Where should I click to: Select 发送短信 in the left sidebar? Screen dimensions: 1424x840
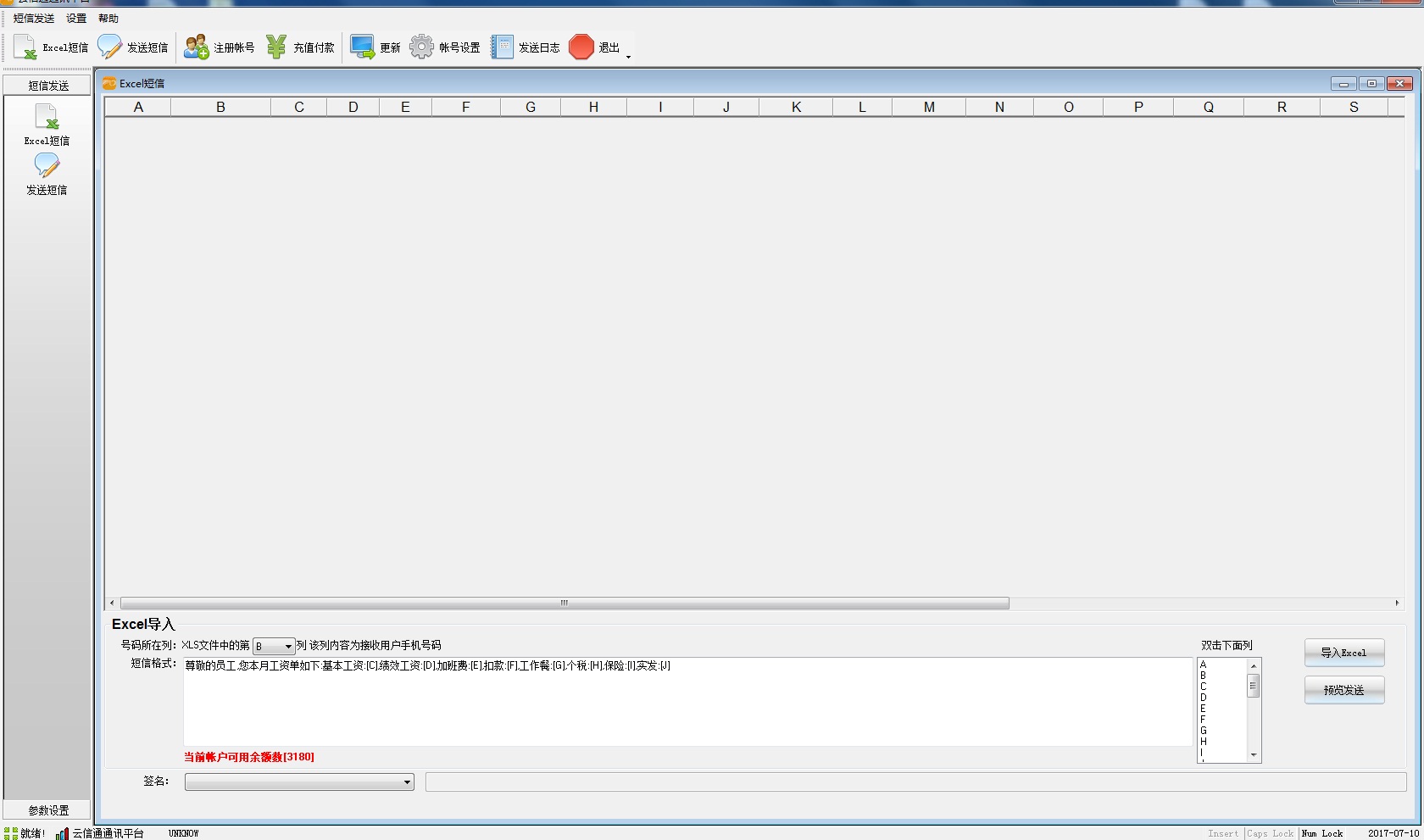coord(47,175)
